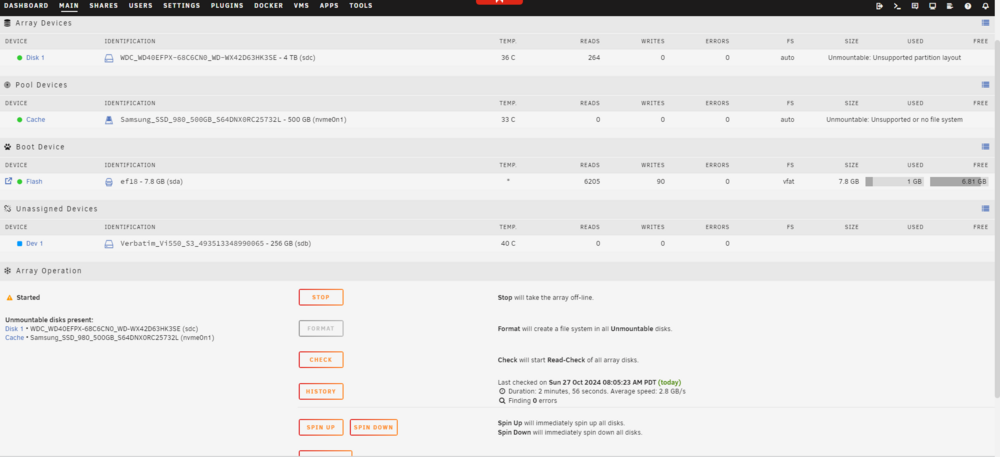Open Cache link under Unmountable disks present

(x=15, y=338)
